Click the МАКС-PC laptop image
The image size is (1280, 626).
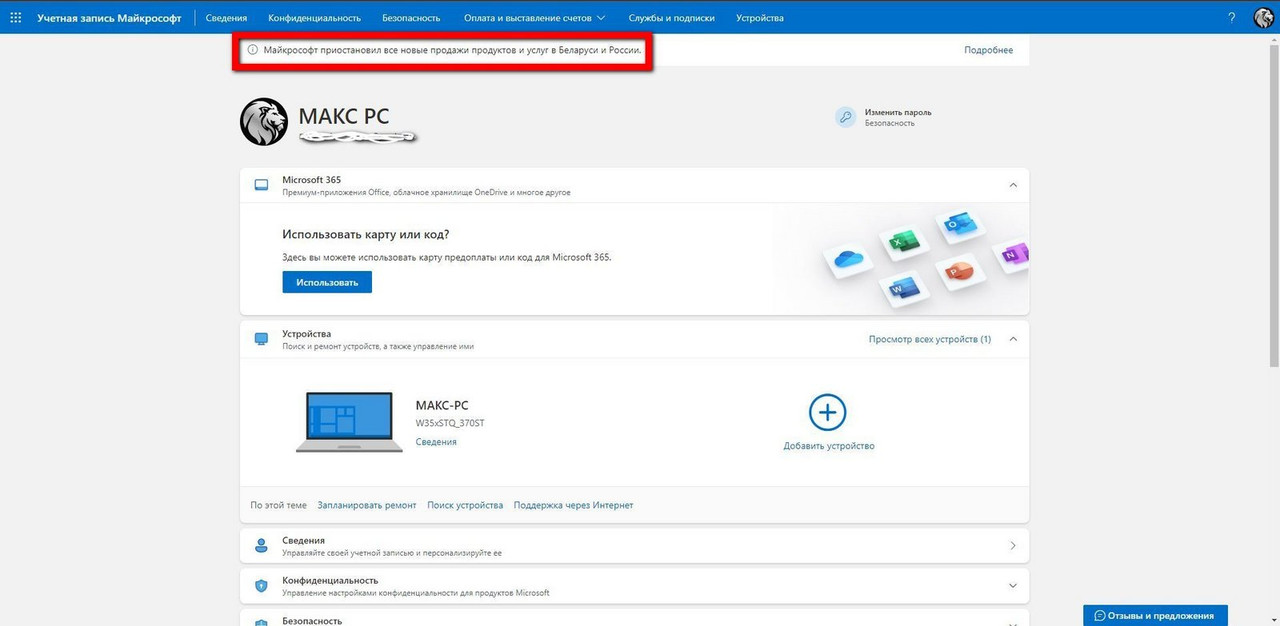pos(349,422)
